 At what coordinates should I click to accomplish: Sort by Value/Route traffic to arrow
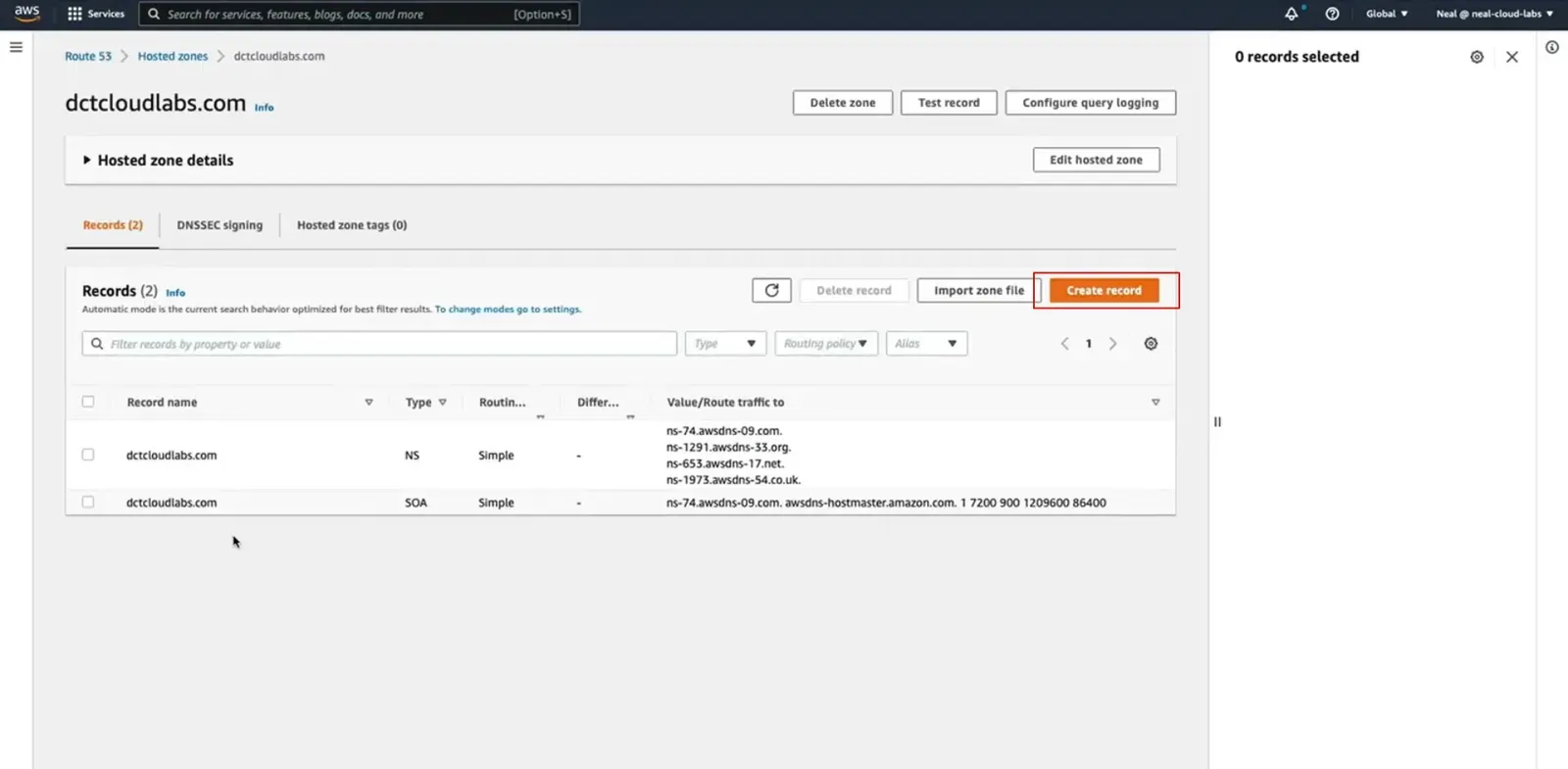point(1155,403)
